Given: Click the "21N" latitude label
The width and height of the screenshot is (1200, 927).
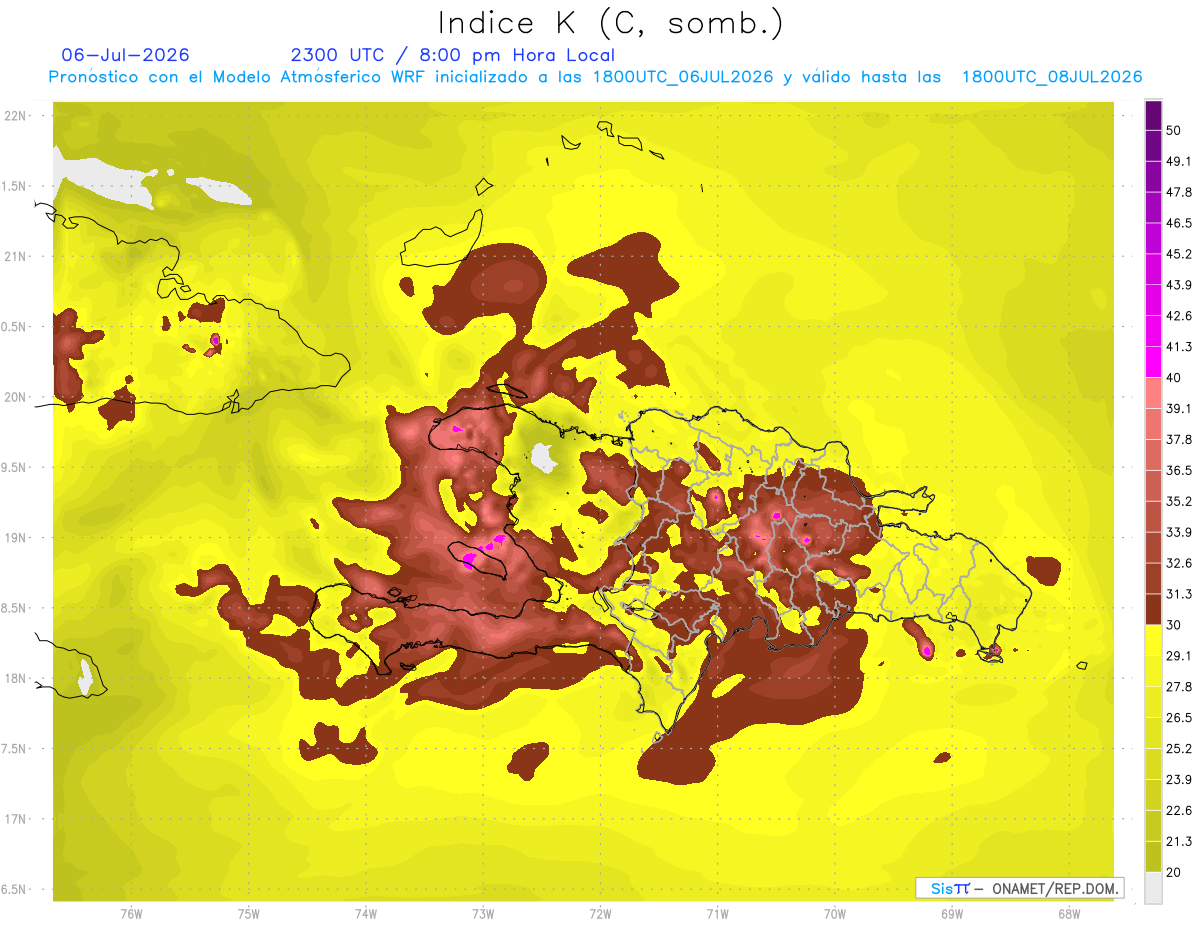Looking at the screenshot, I should point(15,256).
